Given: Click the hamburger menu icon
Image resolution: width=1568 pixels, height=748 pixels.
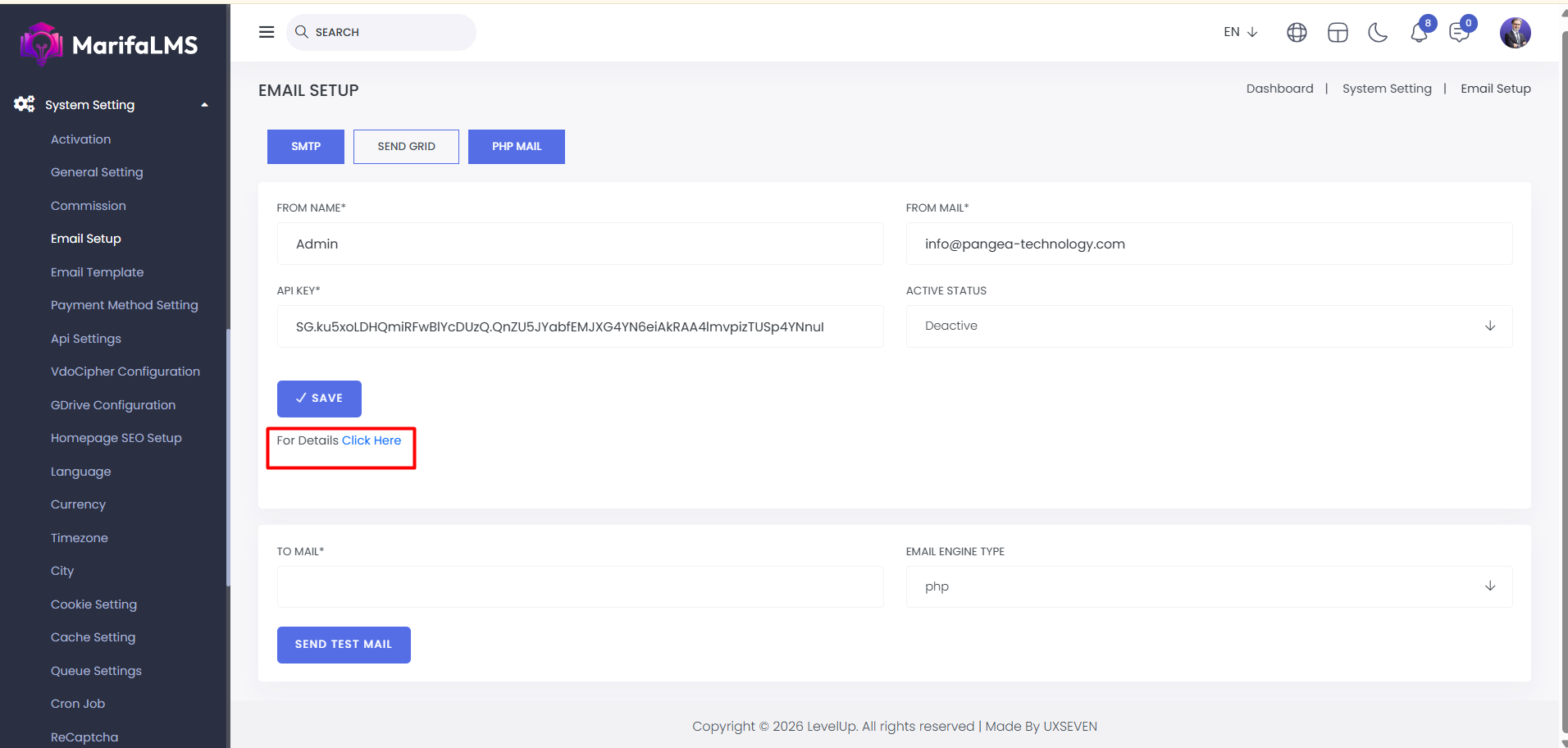Looking at the screenshot, I should coord(267,32).
